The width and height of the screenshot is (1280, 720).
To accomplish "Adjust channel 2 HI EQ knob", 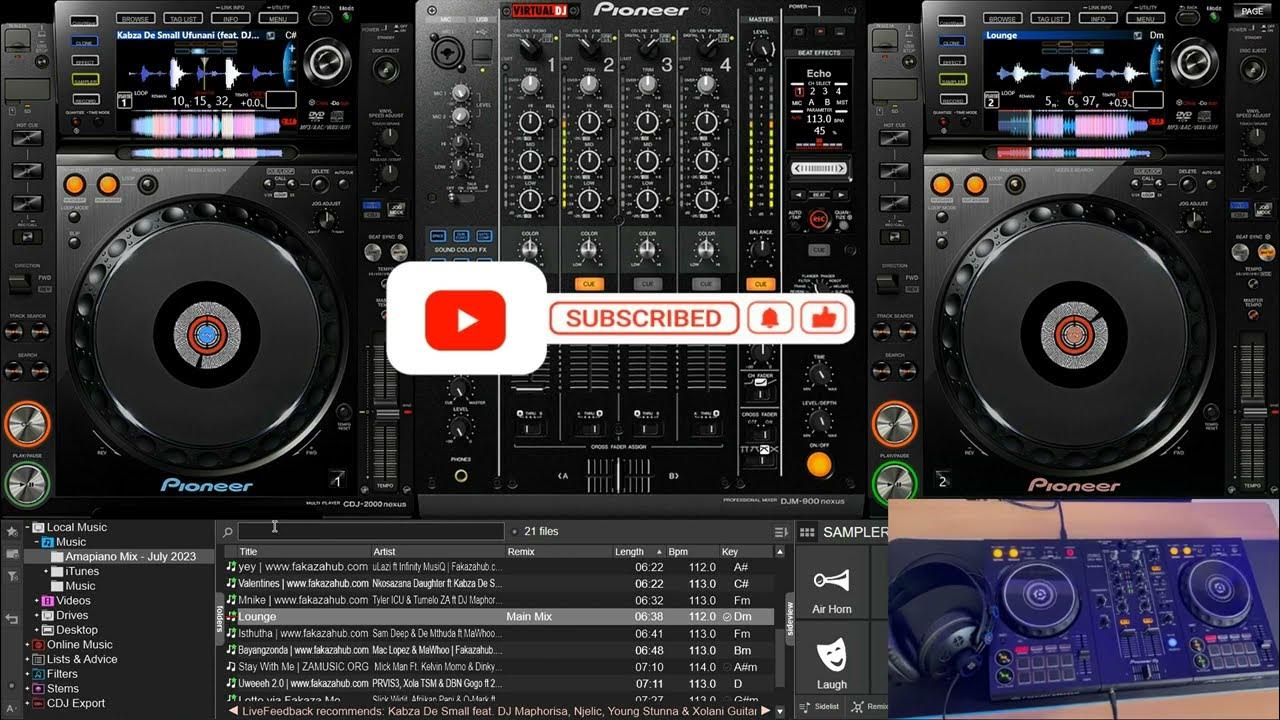I will 589,122.
